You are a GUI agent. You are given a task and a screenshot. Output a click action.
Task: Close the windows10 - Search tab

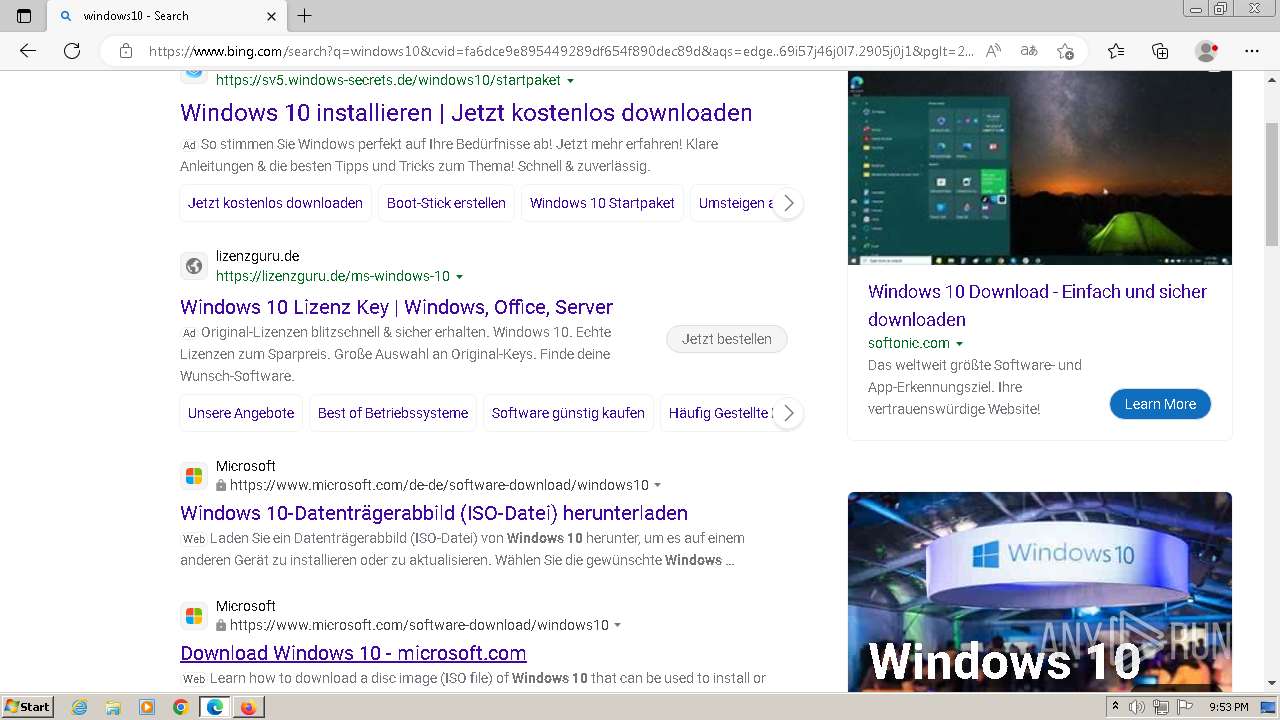click(x=272, y=16)
